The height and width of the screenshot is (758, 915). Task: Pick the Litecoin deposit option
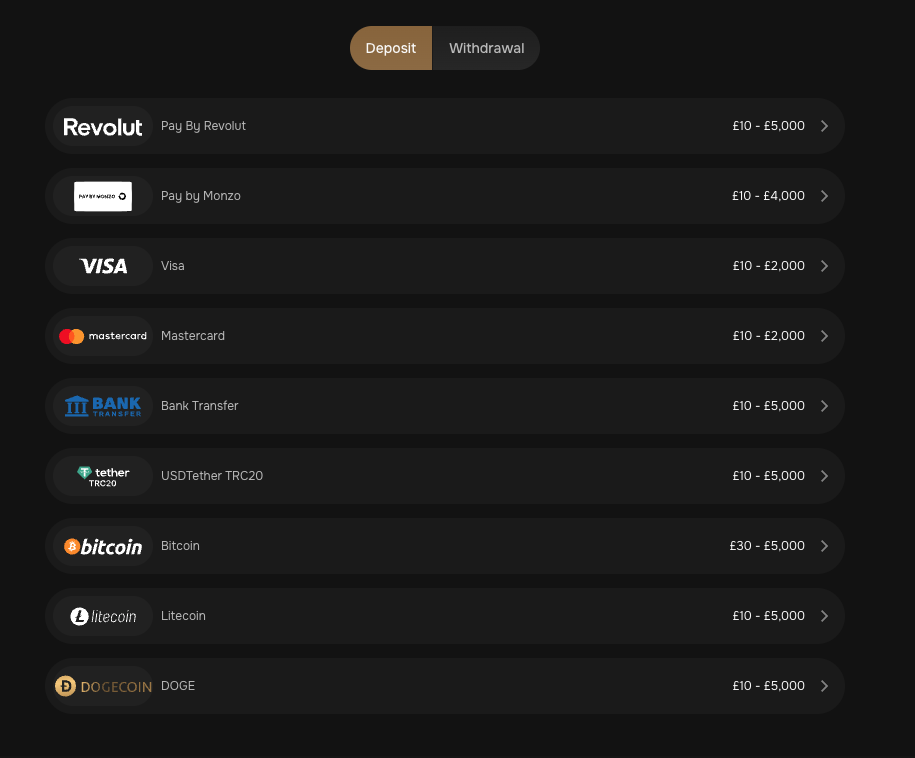(444, 616)
